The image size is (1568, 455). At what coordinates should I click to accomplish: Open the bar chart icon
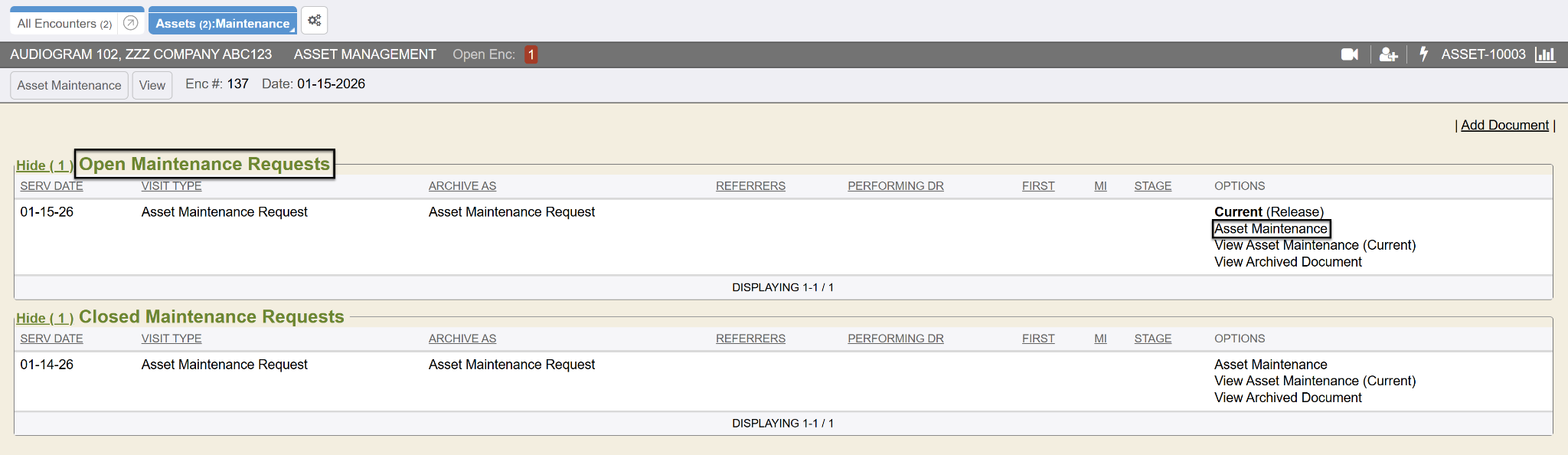tap(1545, 54)
